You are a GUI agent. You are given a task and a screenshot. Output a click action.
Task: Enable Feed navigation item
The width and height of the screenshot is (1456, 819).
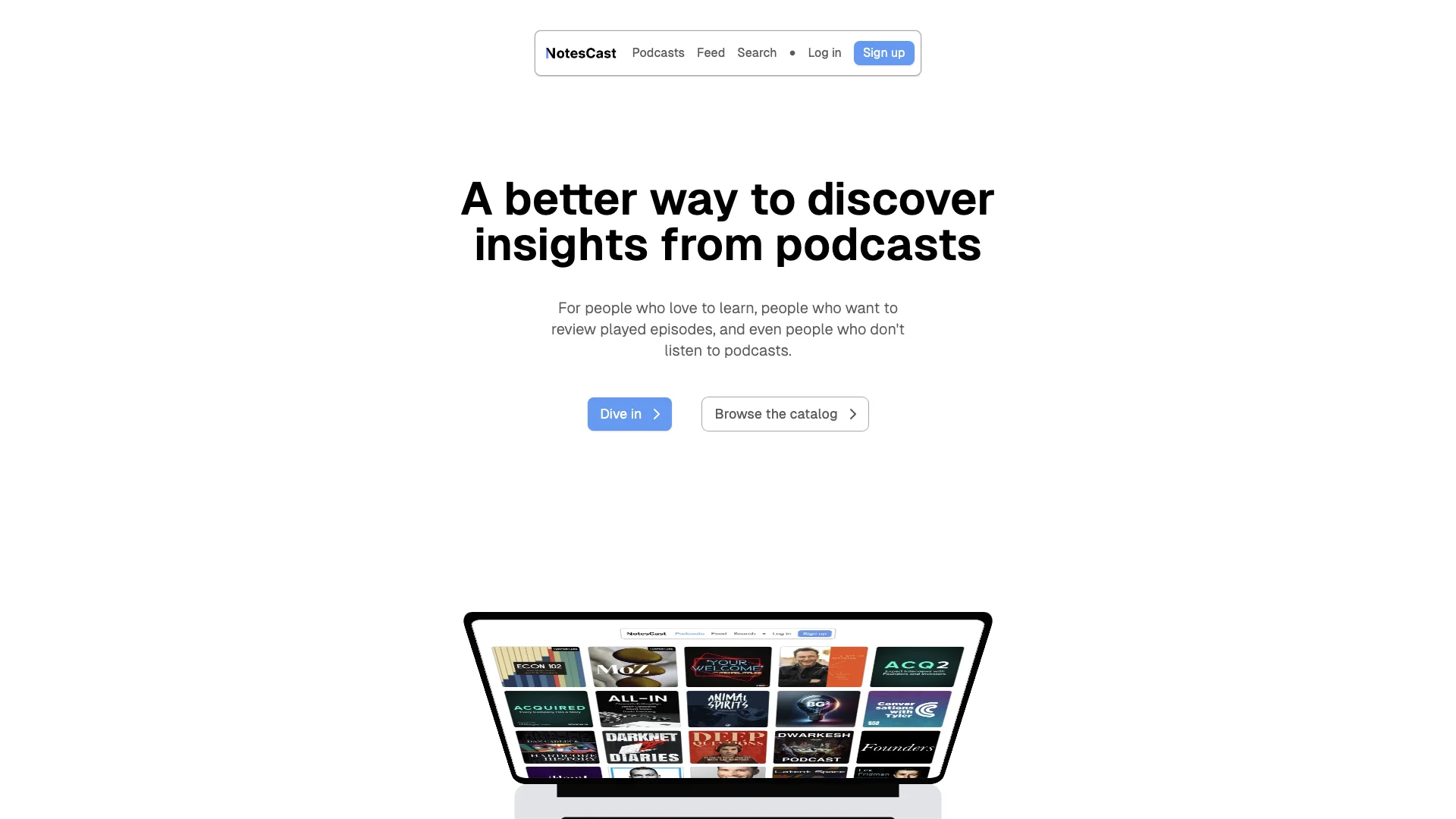(711, 53)
